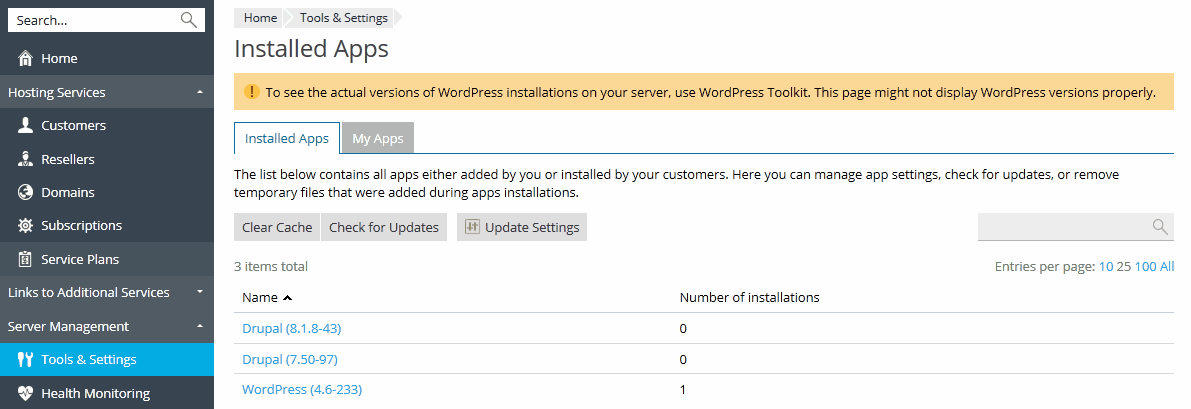Click the Customers person icon
Screen dimensions: 1191x409
click(x=25, y=126)
